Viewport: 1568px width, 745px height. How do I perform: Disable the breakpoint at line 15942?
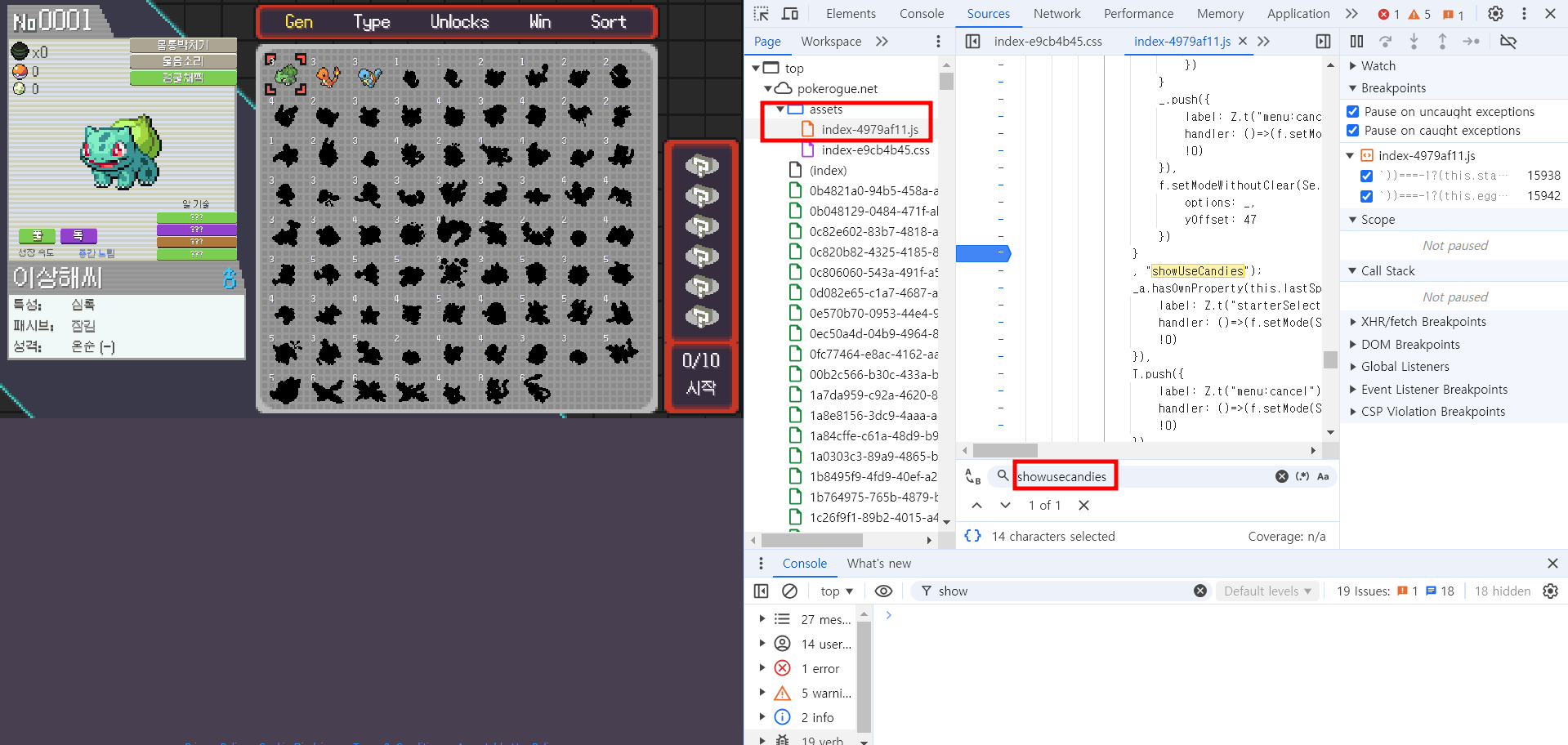coord(1366,196)
